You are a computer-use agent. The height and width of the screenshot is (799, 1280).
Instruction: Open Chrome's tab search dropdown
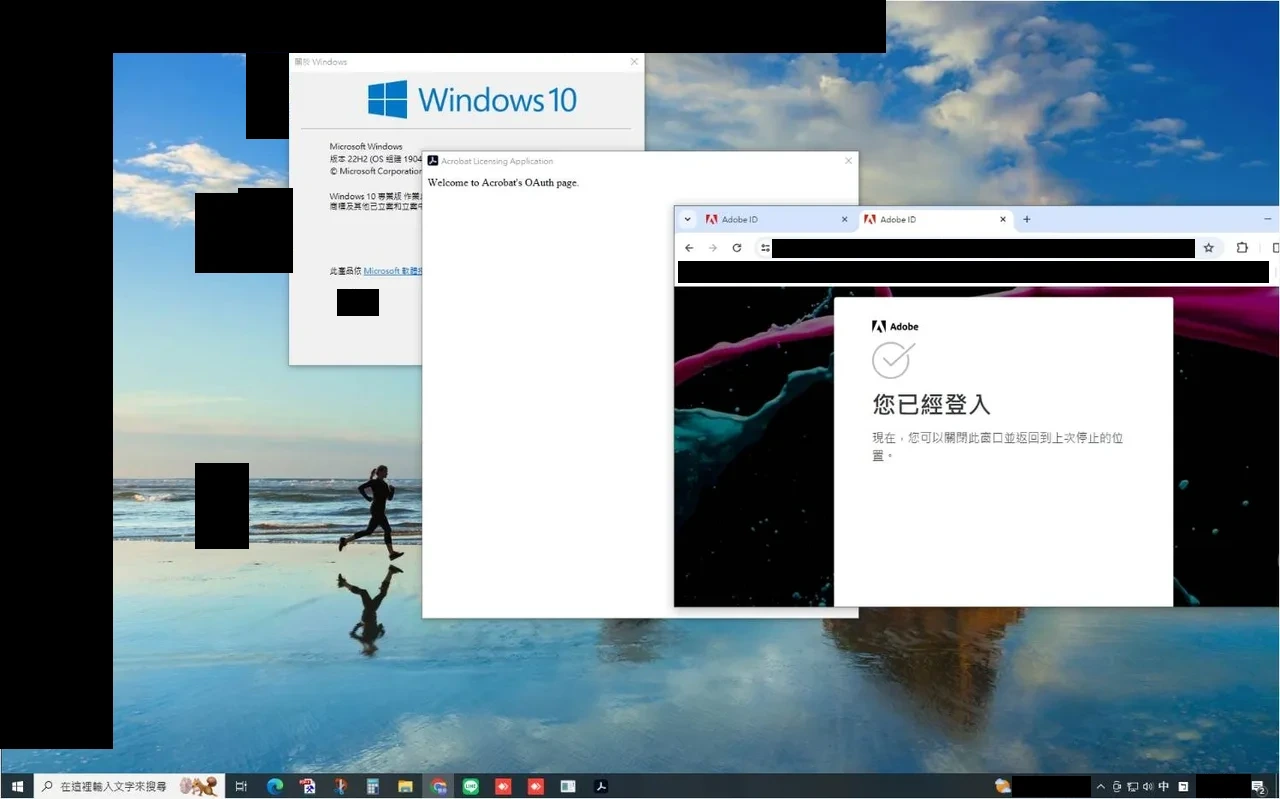pos(688,219)
